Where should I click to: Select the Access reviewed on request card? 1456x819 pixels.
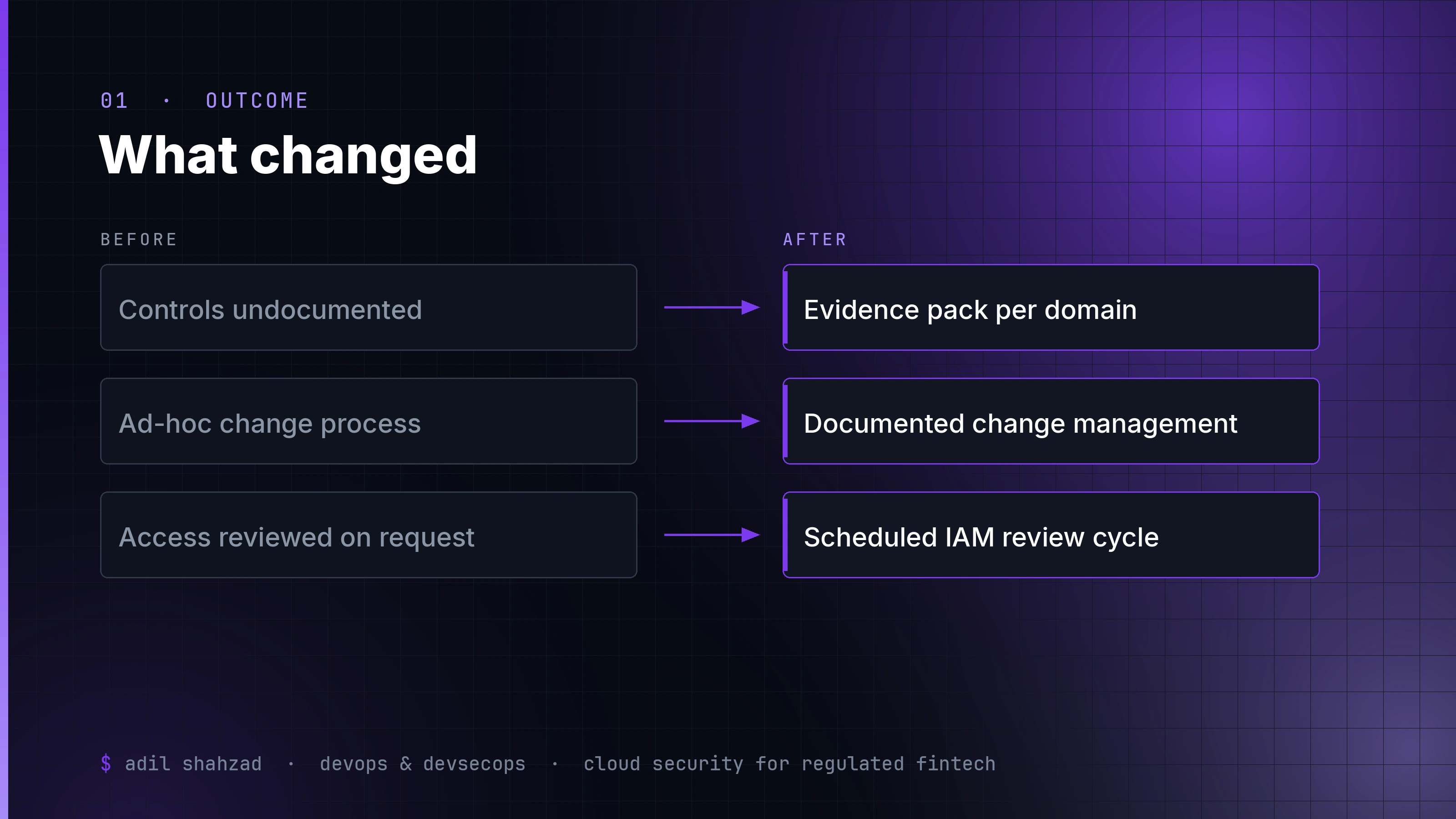click(x=369, y=535)
